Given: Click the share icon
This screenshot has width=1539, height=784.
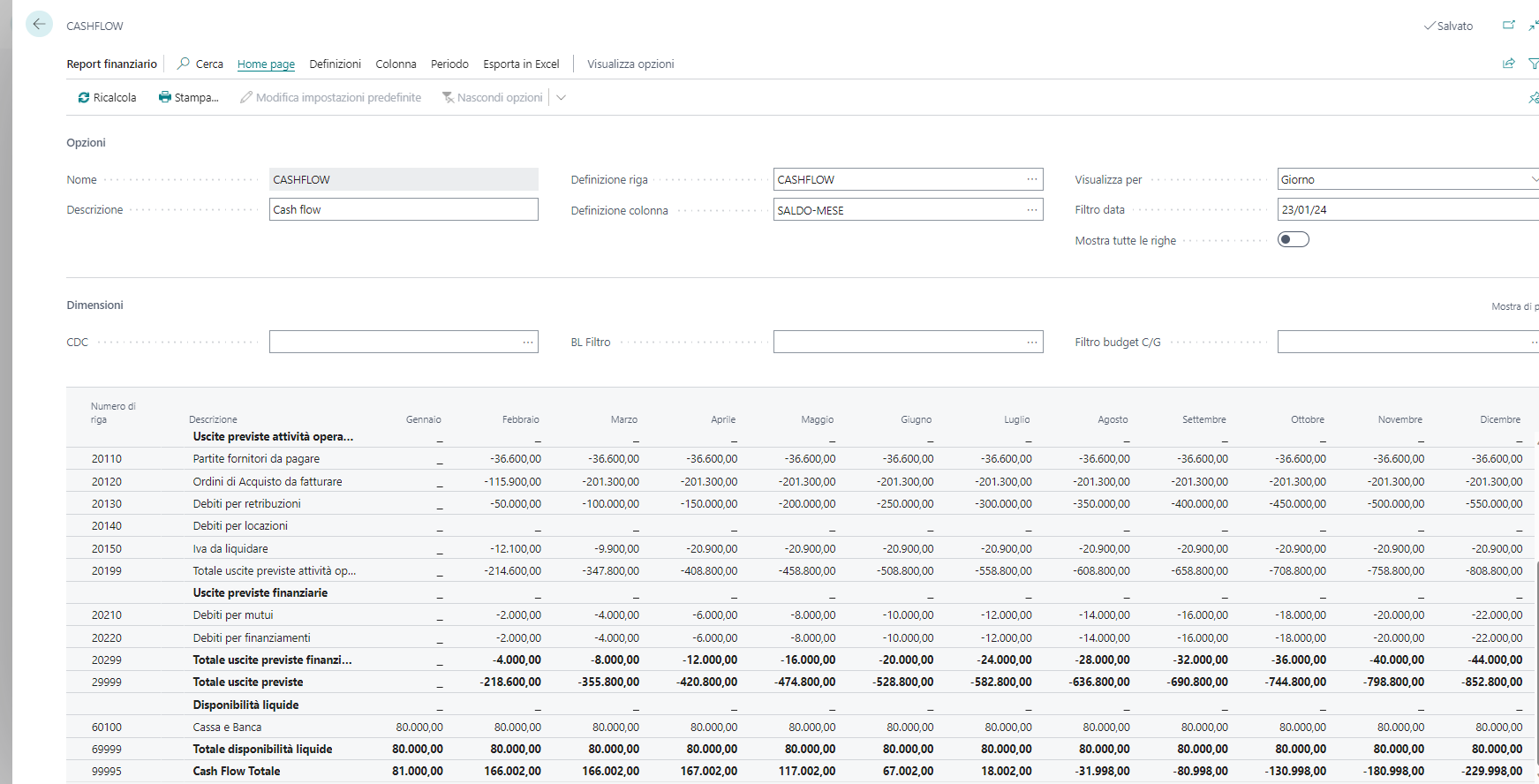Looking at the screenshot, I should (1509, 64).
